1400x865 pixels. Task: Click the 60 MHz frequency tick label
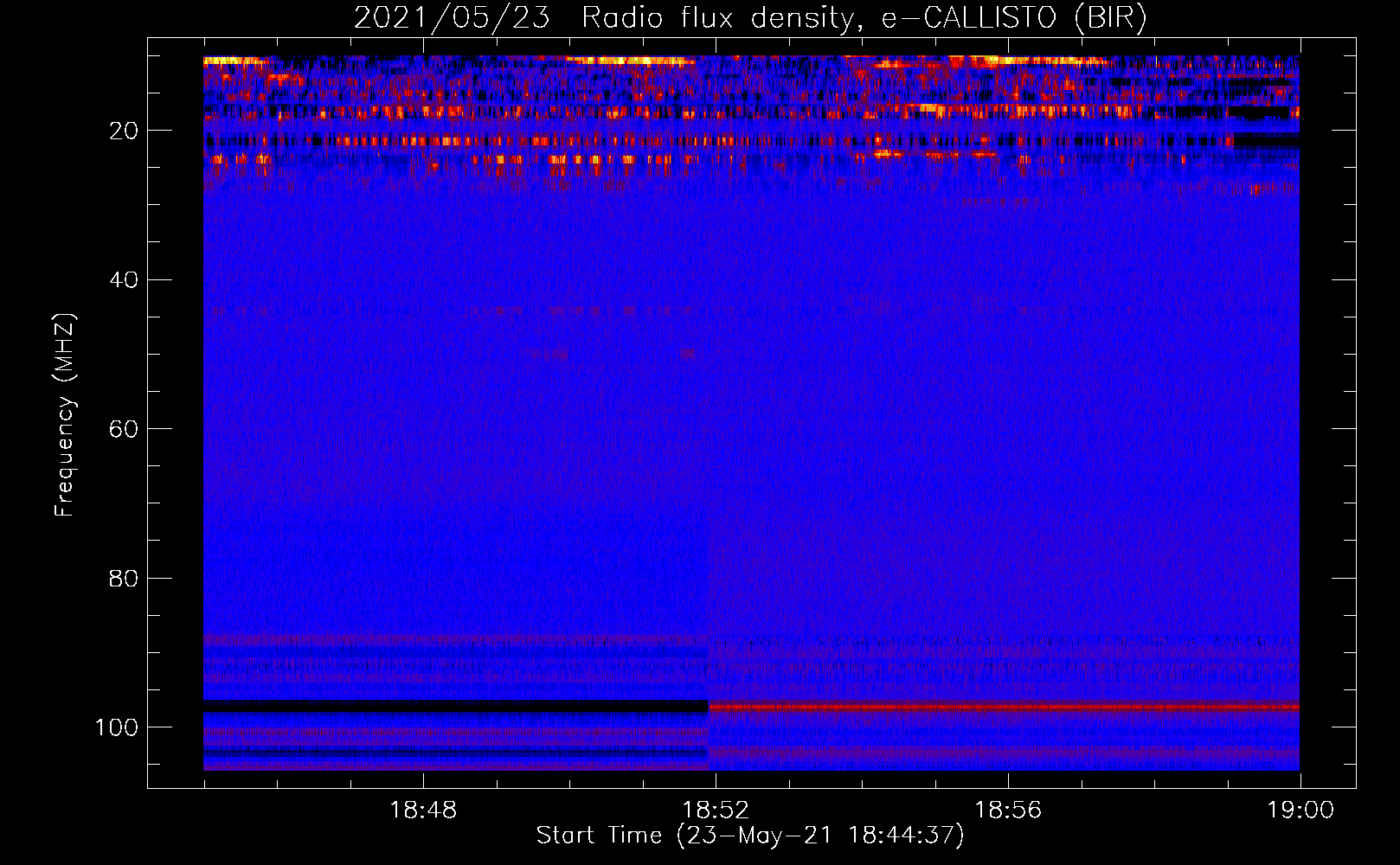point(124,429)
